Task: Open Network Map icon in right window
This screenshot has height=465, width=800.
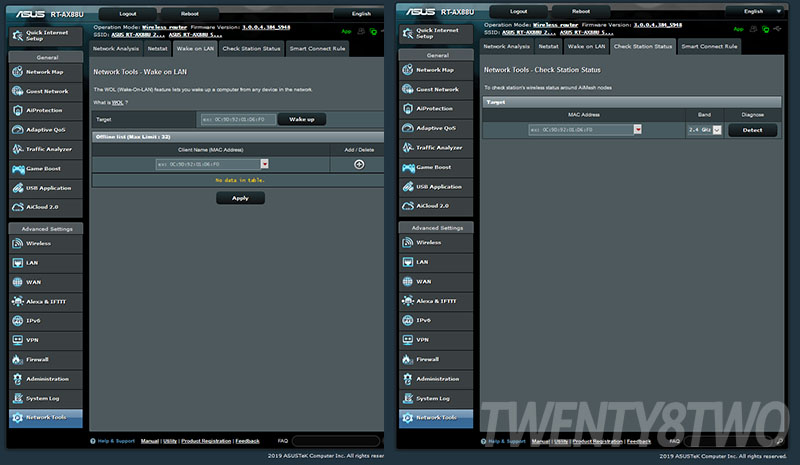Action: click(x=408, y=70)
